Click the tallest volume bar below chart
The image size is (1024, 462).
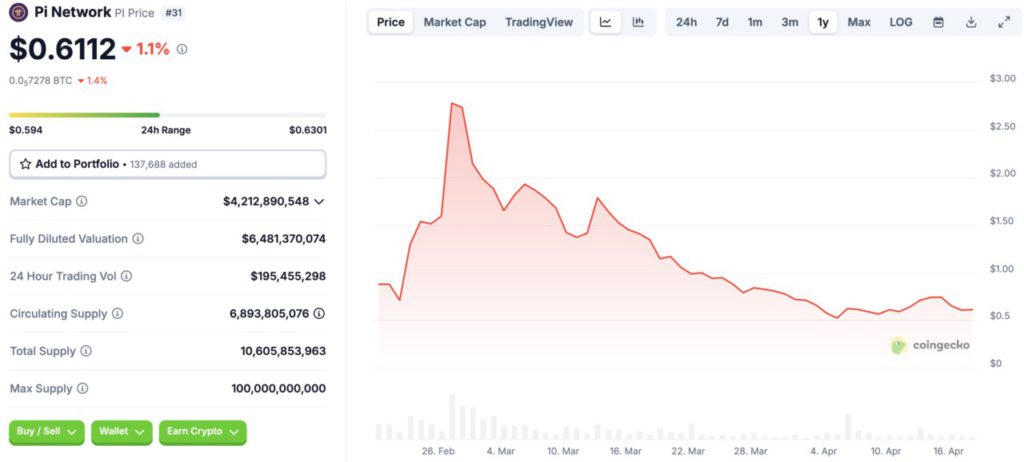[451, 417]
